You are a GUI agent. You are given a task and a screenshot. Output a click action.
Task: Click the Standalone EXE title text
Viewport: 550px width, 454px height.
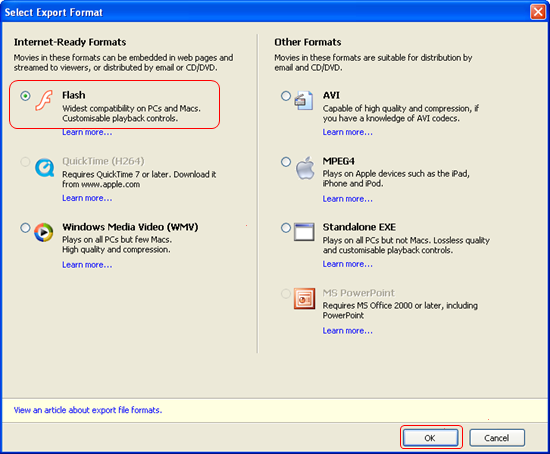[x=359, y=227]
